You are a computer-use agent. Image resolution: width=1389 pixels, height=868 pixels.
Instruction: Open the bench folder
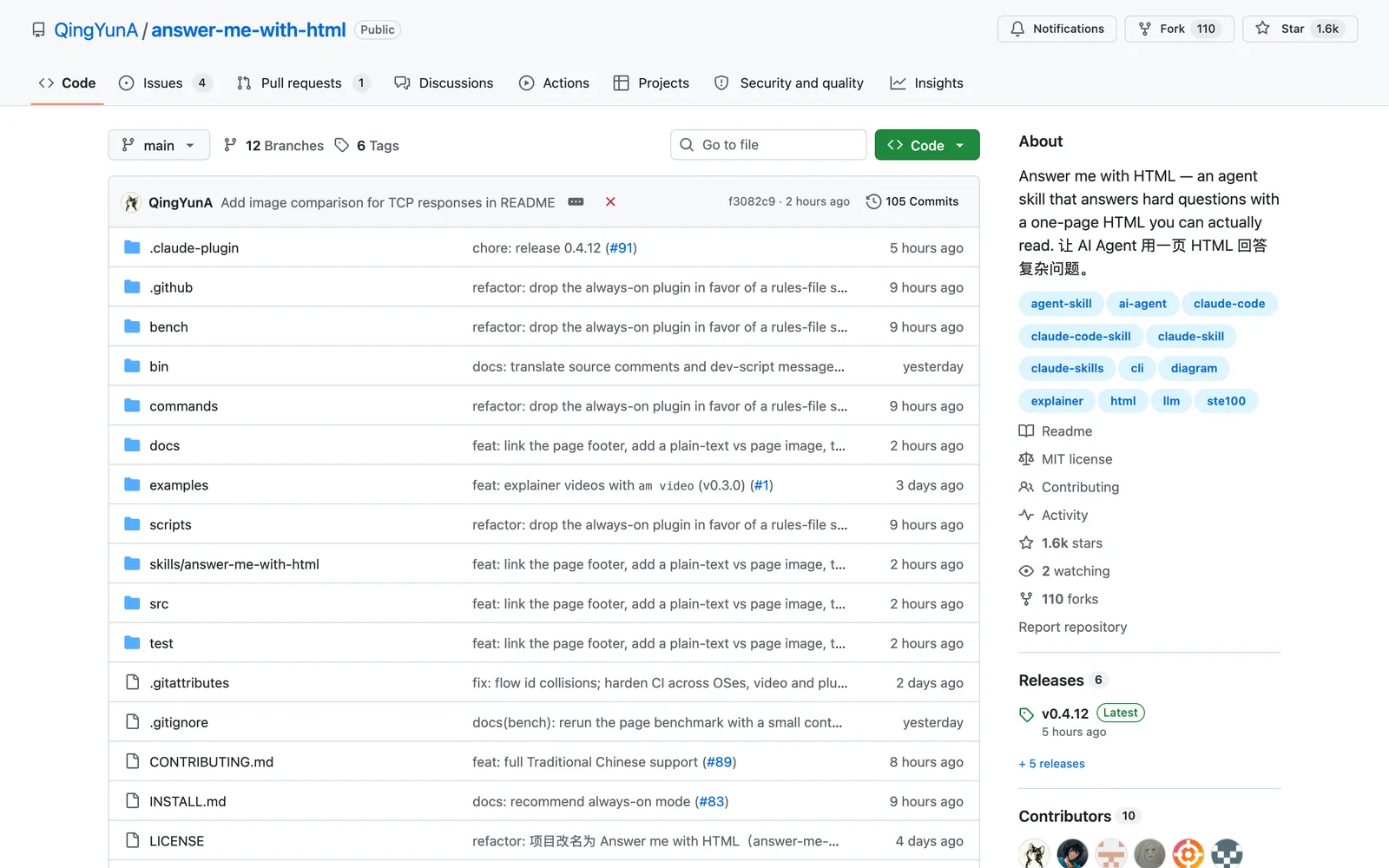[x=168, y=327]
